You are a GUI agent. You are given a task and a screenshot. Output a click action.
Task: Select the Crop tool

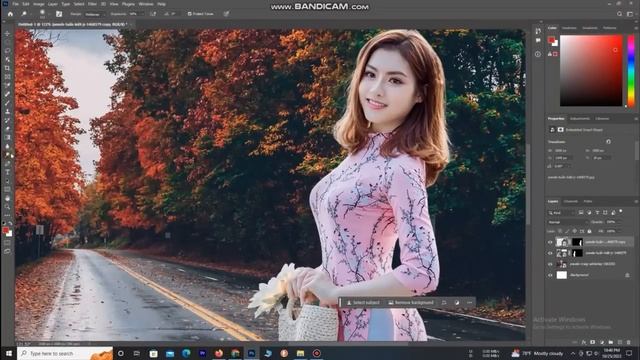pos(7,68)
